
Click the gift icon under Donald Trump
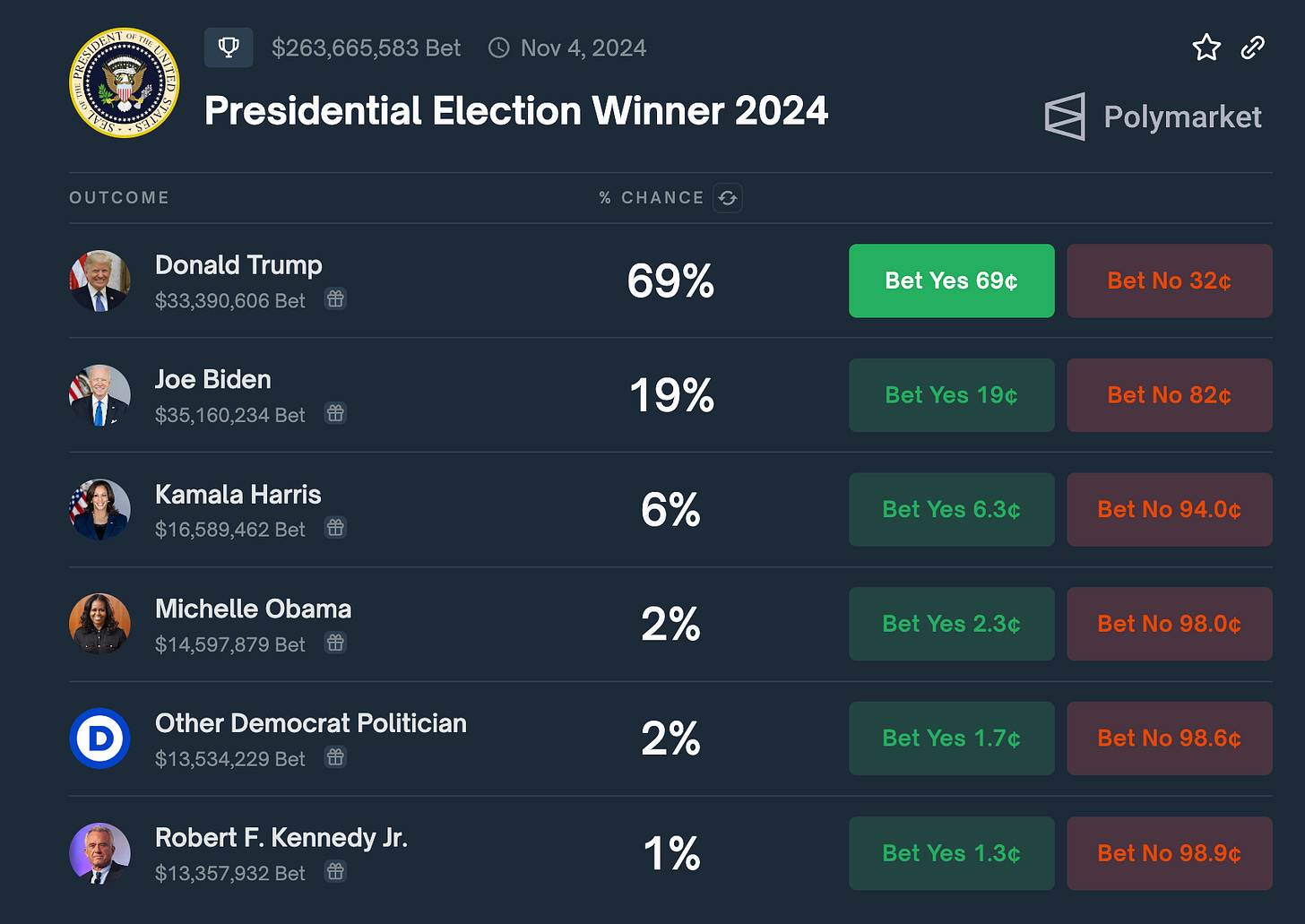coord(335,299)
